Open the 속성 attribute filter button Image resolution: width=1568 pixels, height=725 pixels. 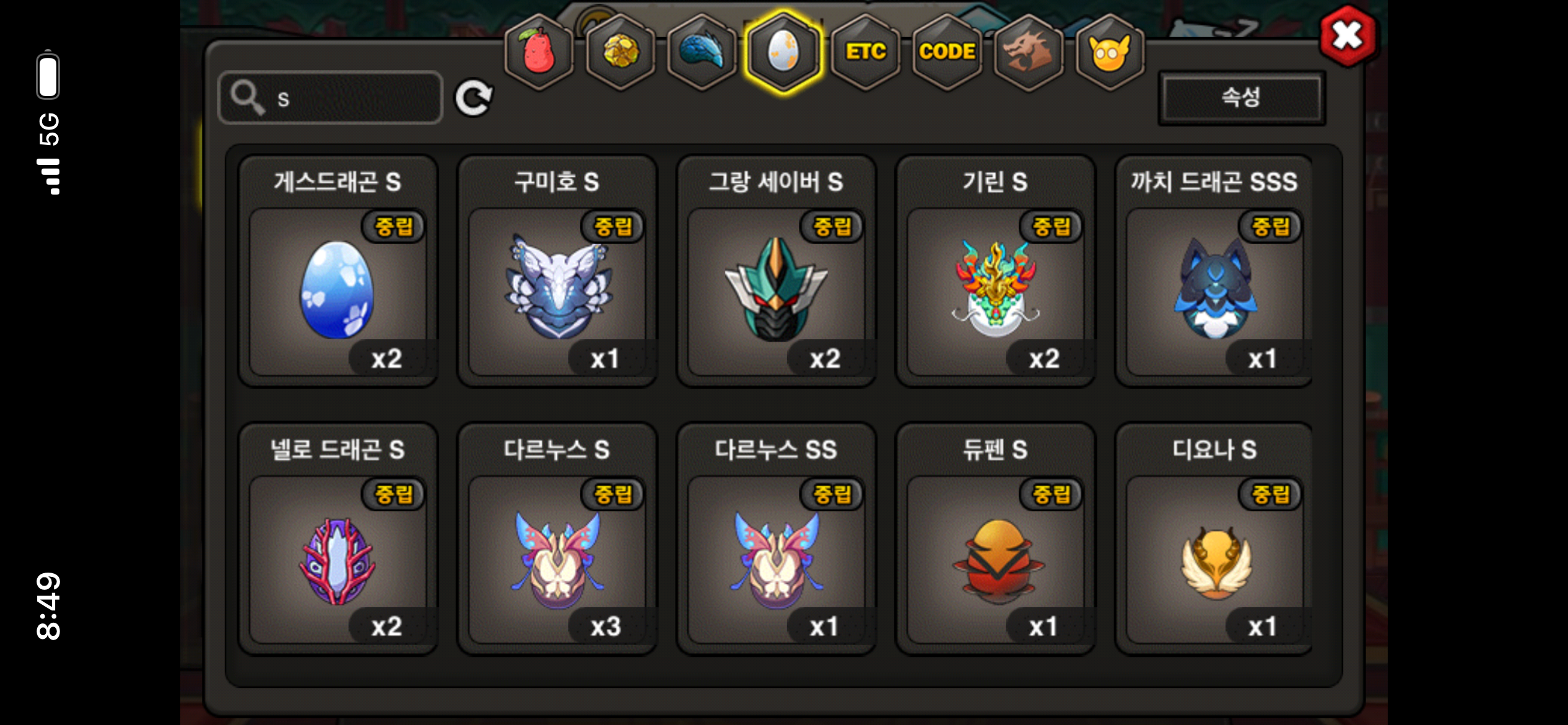[x=1241, y=98]
